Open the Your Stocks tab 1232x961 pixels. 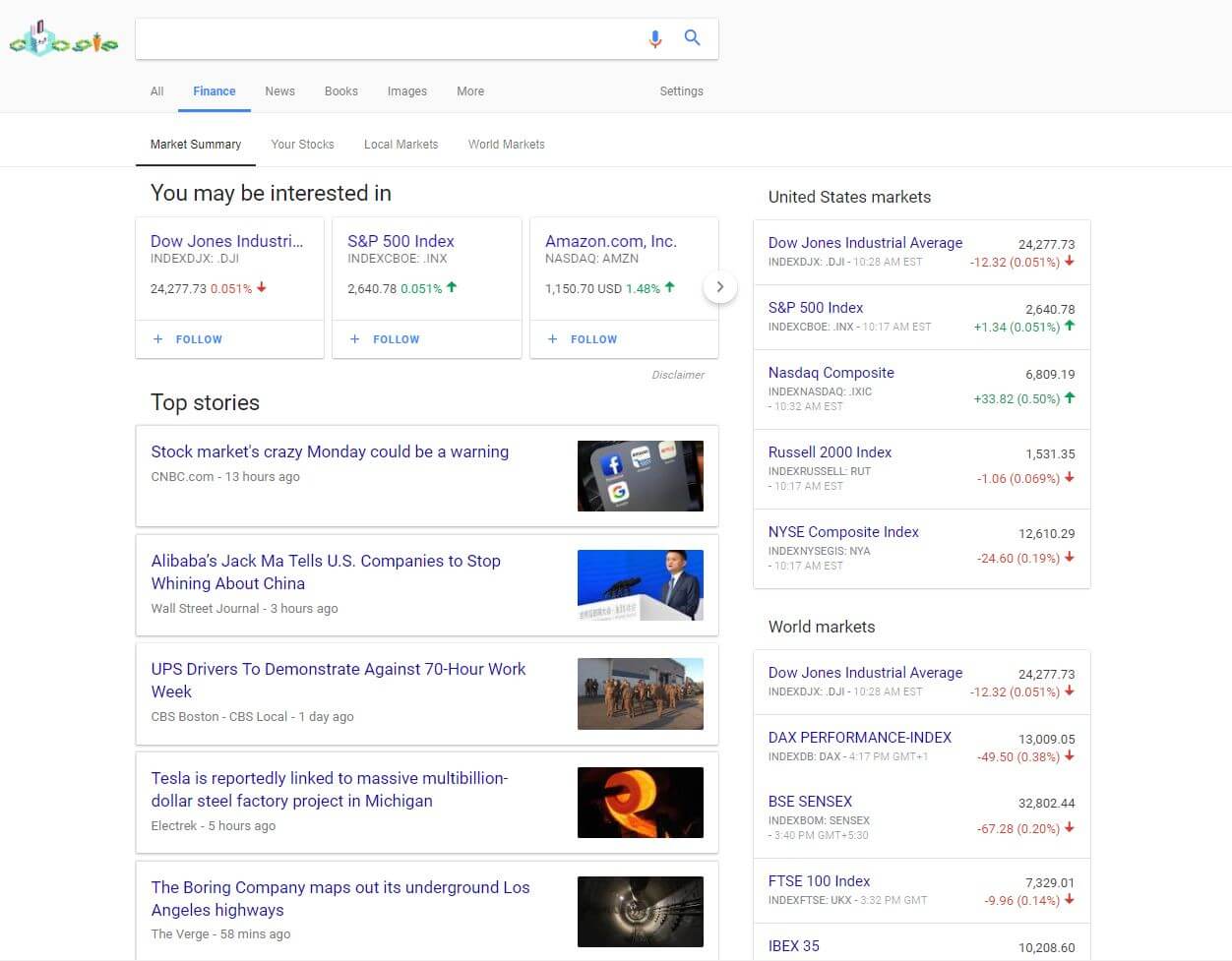tap(302, 145)
